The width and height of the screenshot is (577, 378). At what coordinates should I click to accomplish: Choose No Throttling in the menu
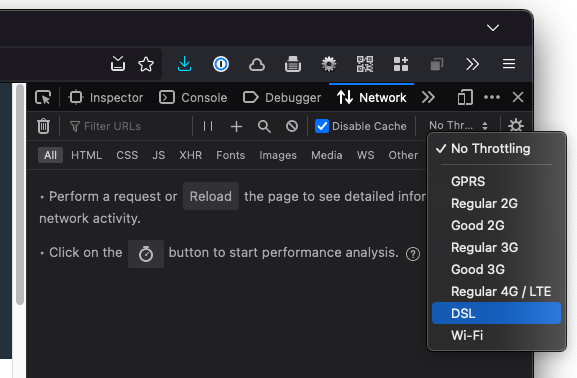496,149
